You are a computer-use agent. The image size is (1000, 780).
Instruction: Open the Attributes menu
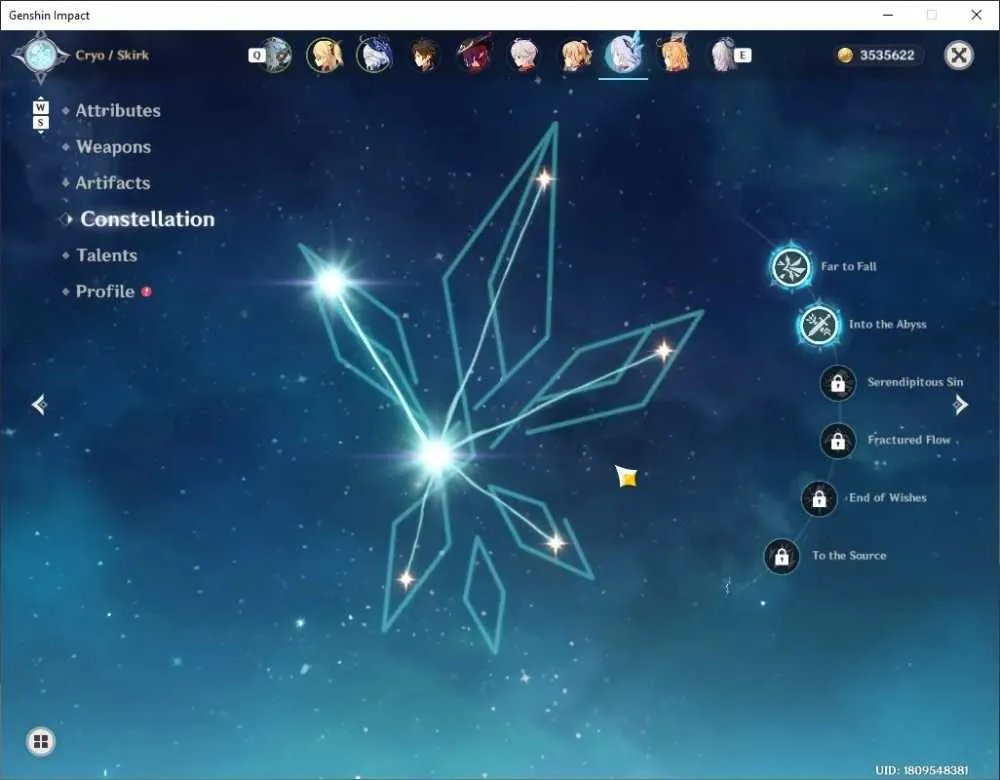click(118, 110)
